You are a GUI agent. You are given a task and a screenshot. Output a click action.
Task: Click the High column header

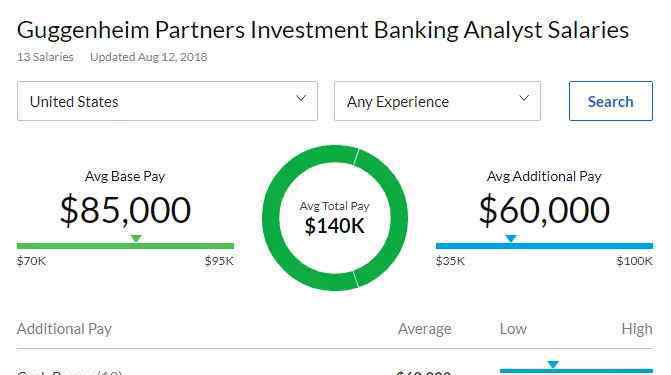637,329
